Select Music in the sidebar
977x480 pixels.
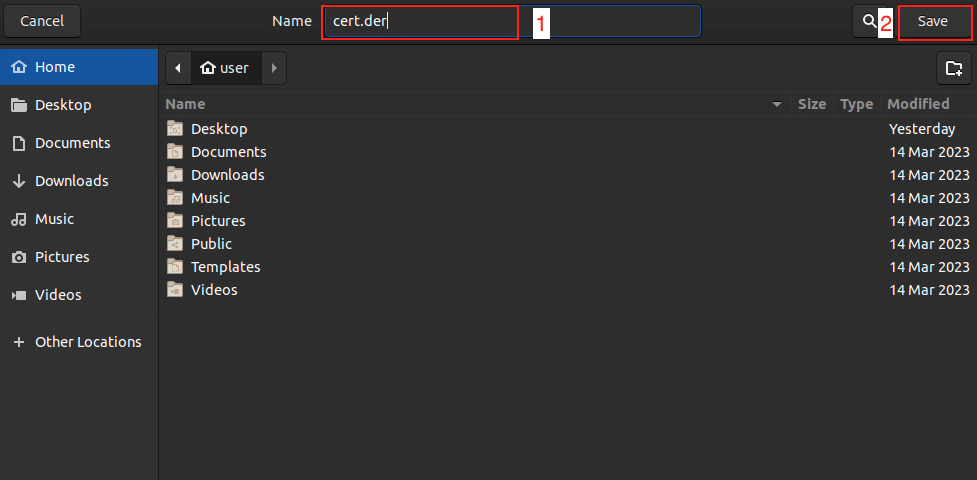tap(54, 219)
